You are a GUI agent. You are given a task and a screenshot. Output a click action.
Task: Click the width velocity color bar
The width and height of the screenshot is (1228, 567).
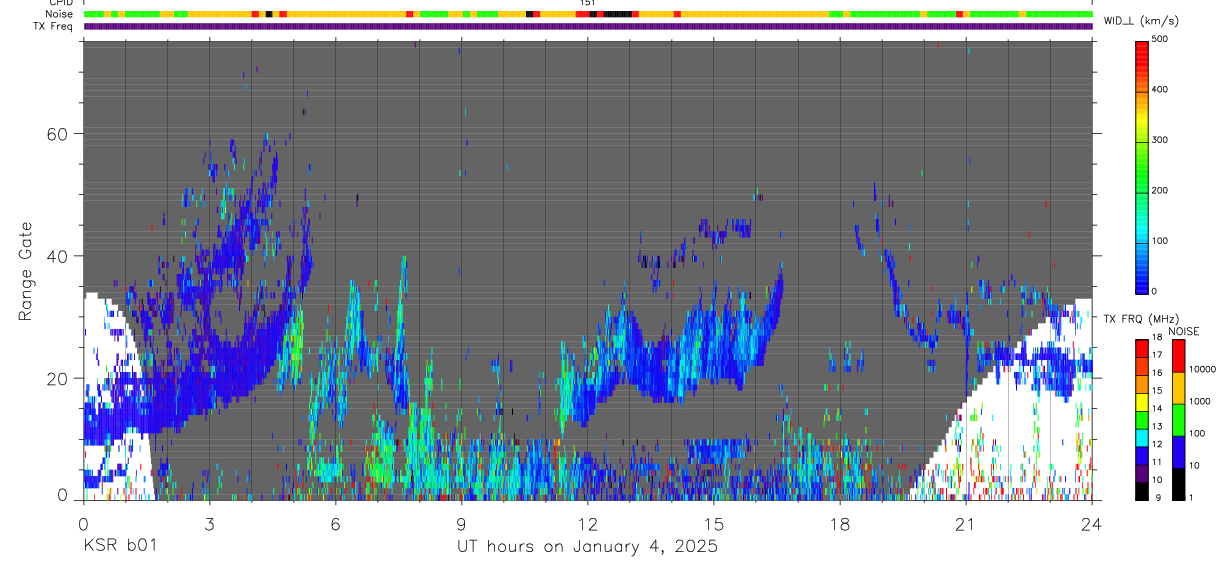[x=1142, y=166]
